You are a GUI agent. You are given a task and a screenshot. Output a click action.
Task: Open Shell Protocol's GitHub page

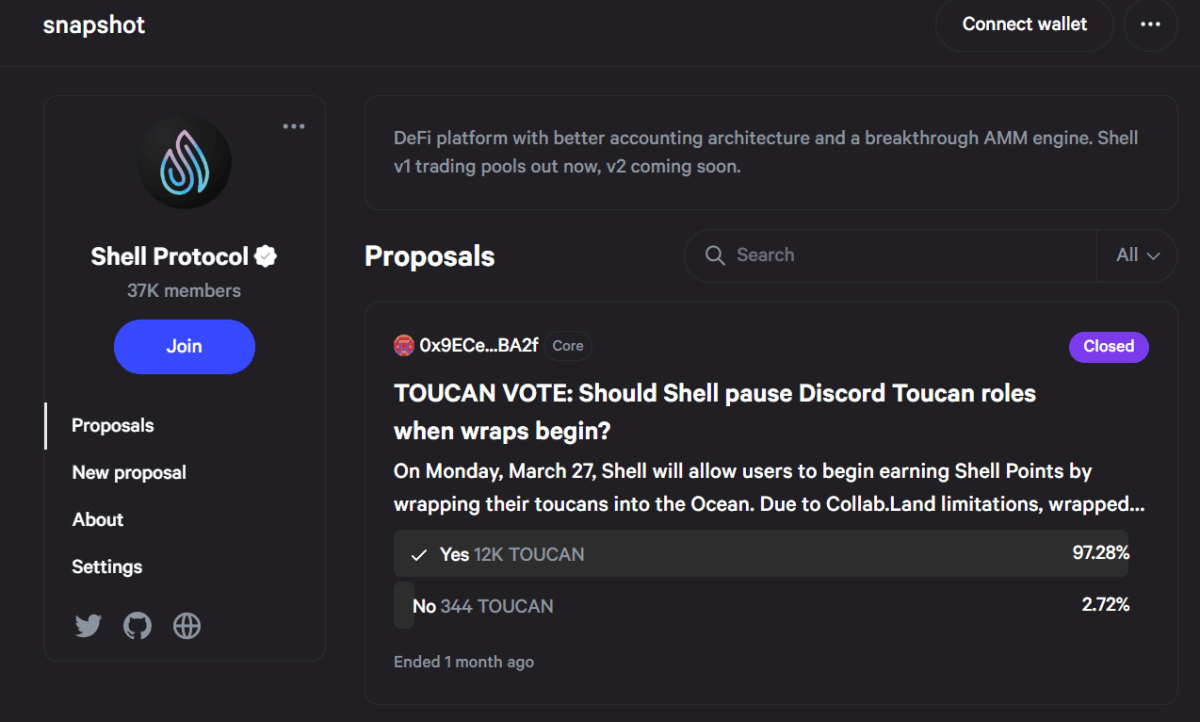point(137,625)
